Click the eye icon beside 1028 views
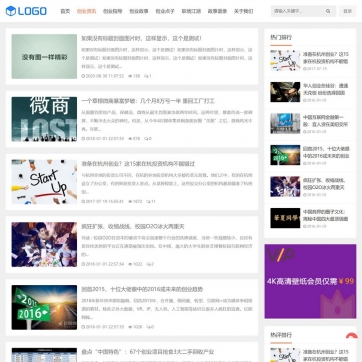This screenshot has height=362, width=362. [130, 327]
